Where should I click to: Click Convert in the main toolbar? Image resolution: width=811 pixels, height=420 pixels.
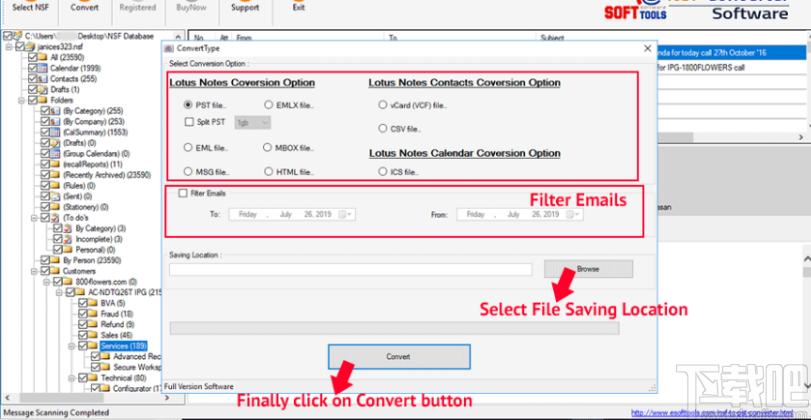(x=85, y=8)
